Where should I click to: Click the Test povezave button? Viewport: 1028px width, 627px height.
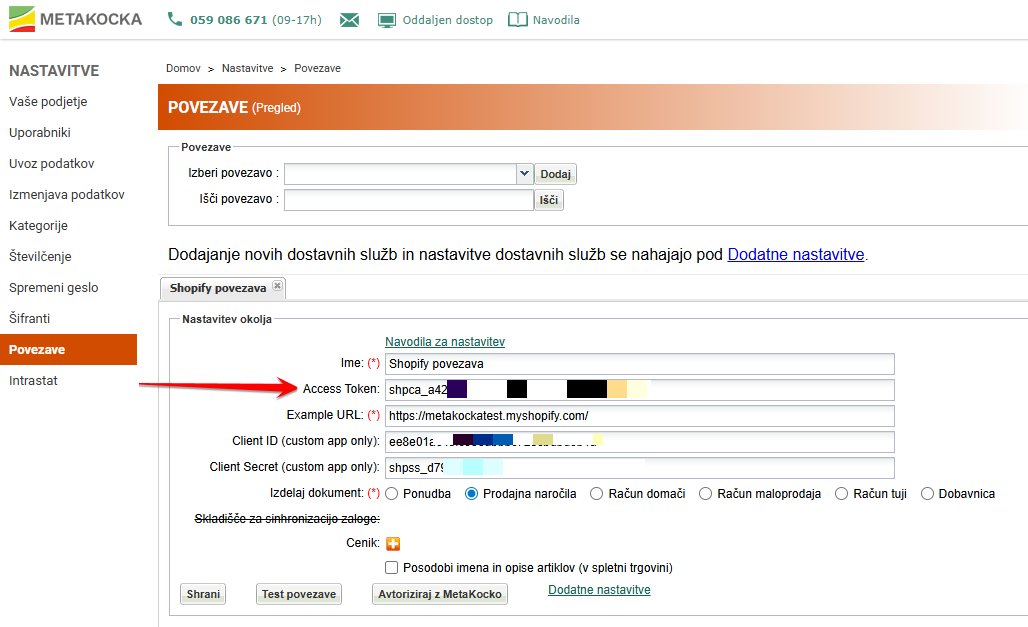[299, 594]
